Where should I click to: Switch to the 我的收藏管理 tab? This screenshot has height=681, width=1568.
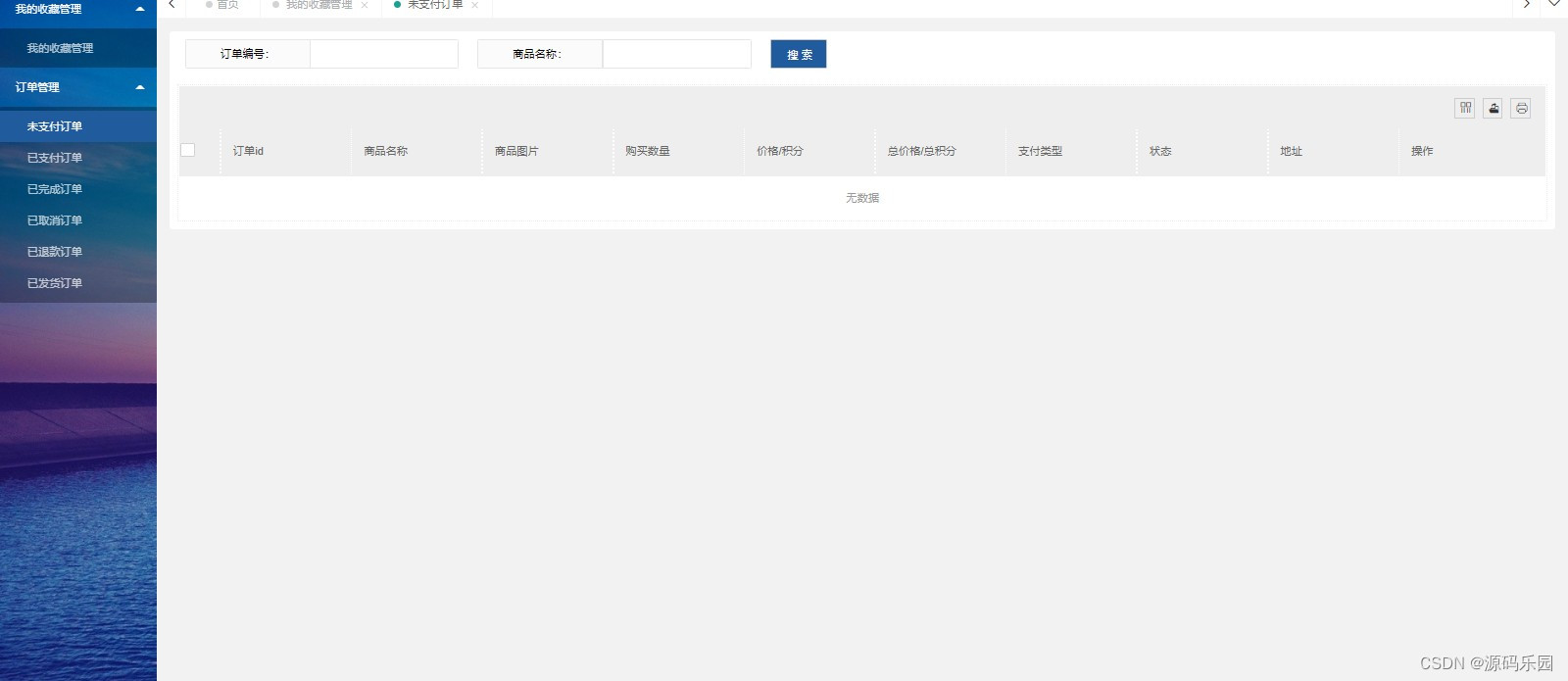tap(318, 5)
